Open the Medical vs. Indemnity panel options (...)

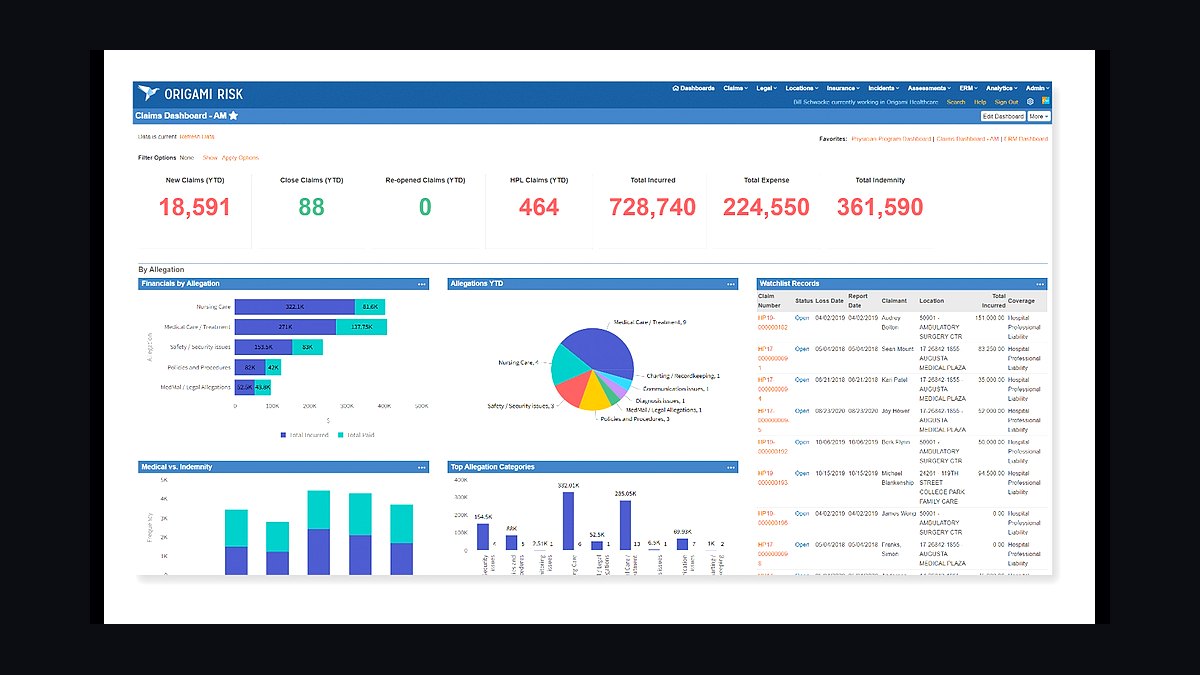click(422, 467)
